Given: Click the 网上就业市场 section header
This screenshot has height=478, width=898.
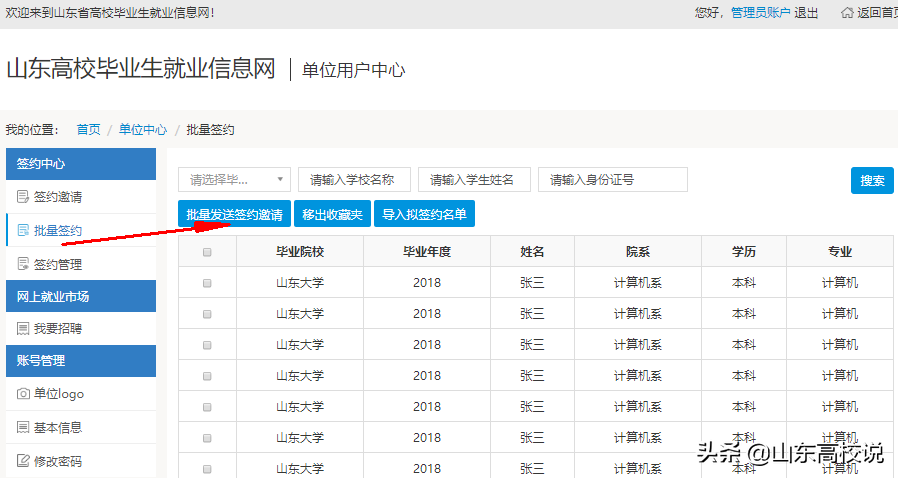Looking at the screenshot, I should point(81,296).
